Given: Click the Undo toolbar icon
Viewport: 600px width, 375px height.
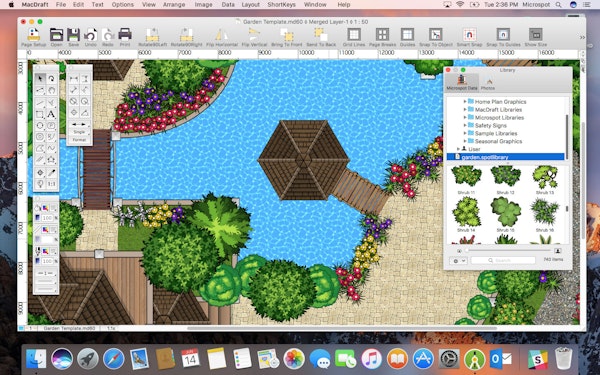Looking at the screenshot, I should click(90, 35).
